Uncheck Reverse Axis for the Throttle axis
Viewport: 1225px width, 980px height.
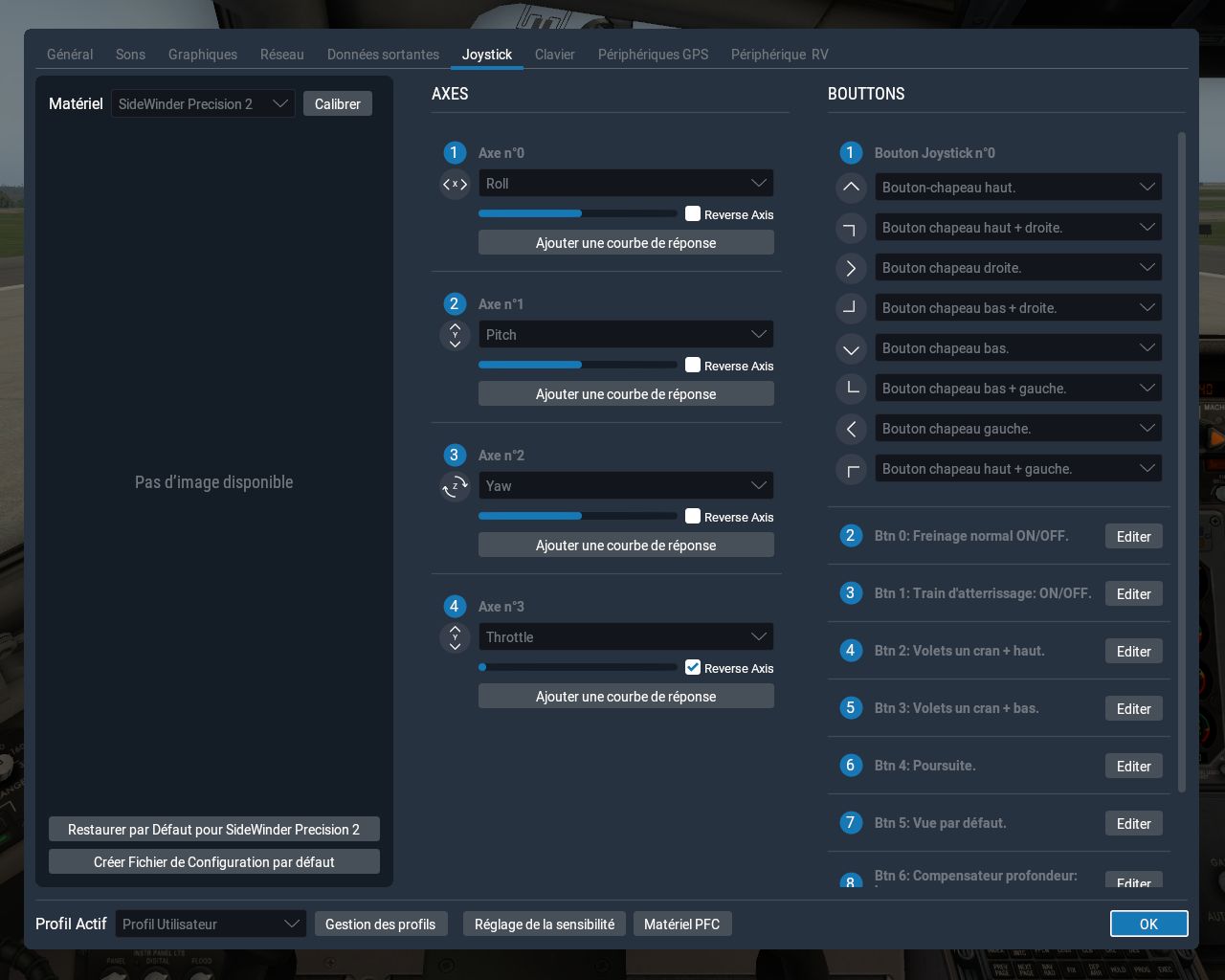click(693, 667)
